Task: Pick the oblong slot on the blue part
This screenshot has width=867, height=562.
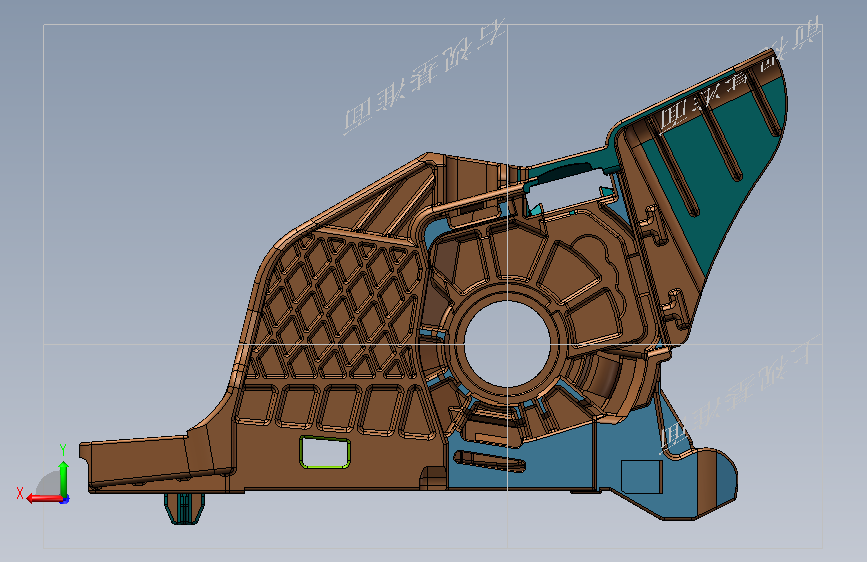Action: (x=489, y=461)
